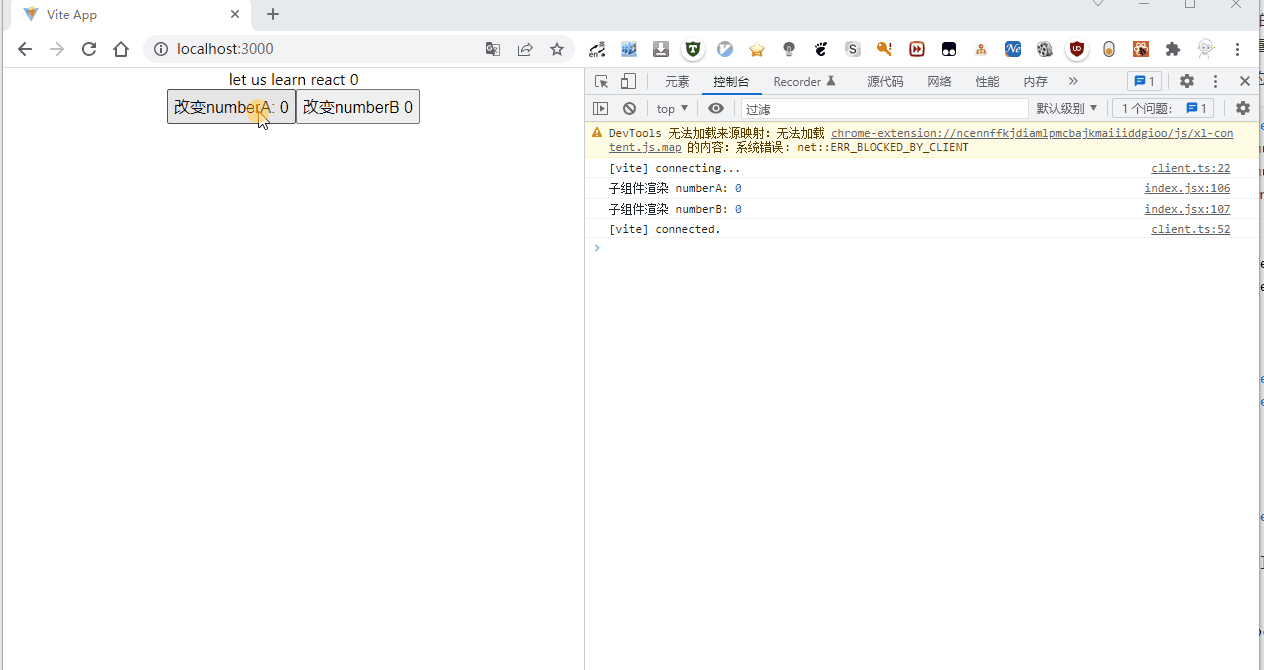This screenshot has height=670, width=1264.
Task: Open DevTools settings gear
Action: coord(1187,82)
